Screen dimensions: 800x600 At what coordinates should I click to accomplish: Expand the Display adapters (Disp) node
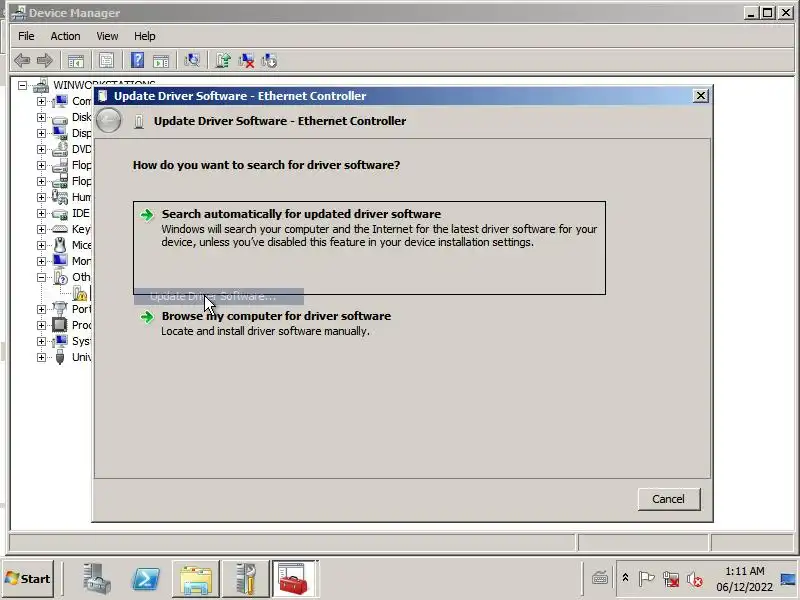(41, 133)
